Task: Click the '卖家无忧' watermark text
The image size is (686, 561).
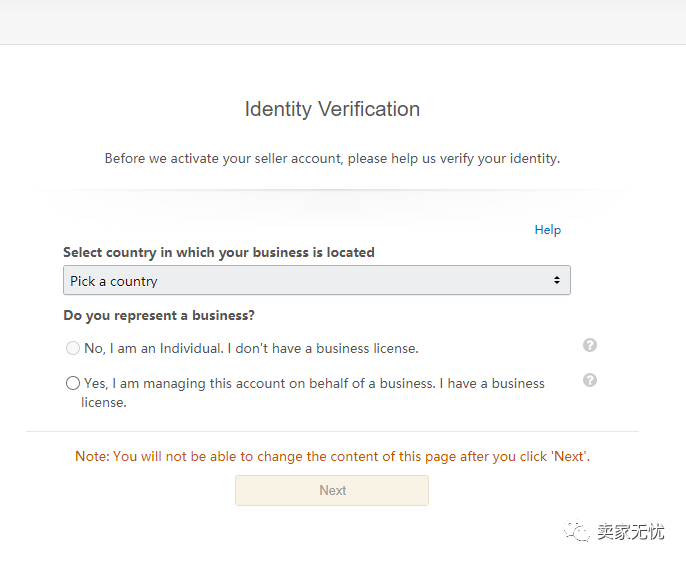Action: click(631, 532)
